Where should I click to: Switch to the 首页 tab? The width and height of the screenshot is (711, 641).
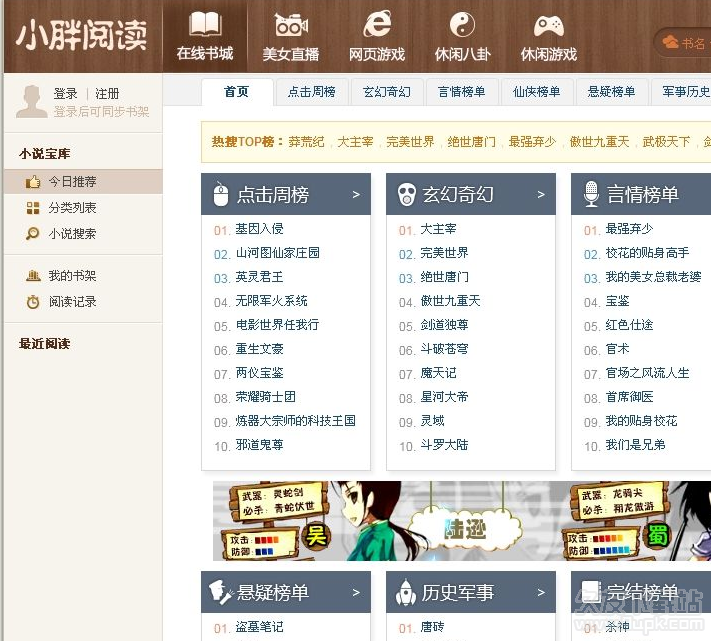coord(237,92)
